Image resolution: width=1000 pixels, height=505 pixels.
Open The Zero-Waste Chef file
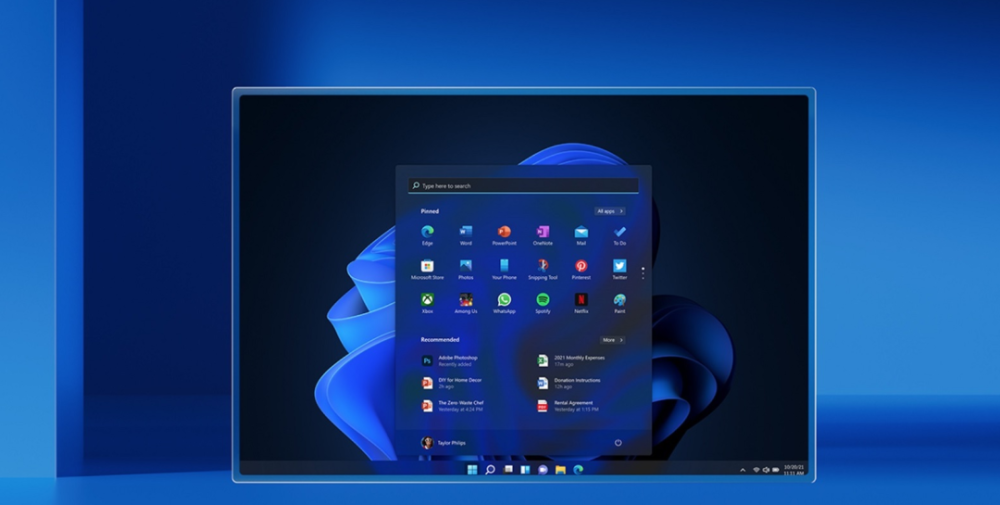point(453,406)
